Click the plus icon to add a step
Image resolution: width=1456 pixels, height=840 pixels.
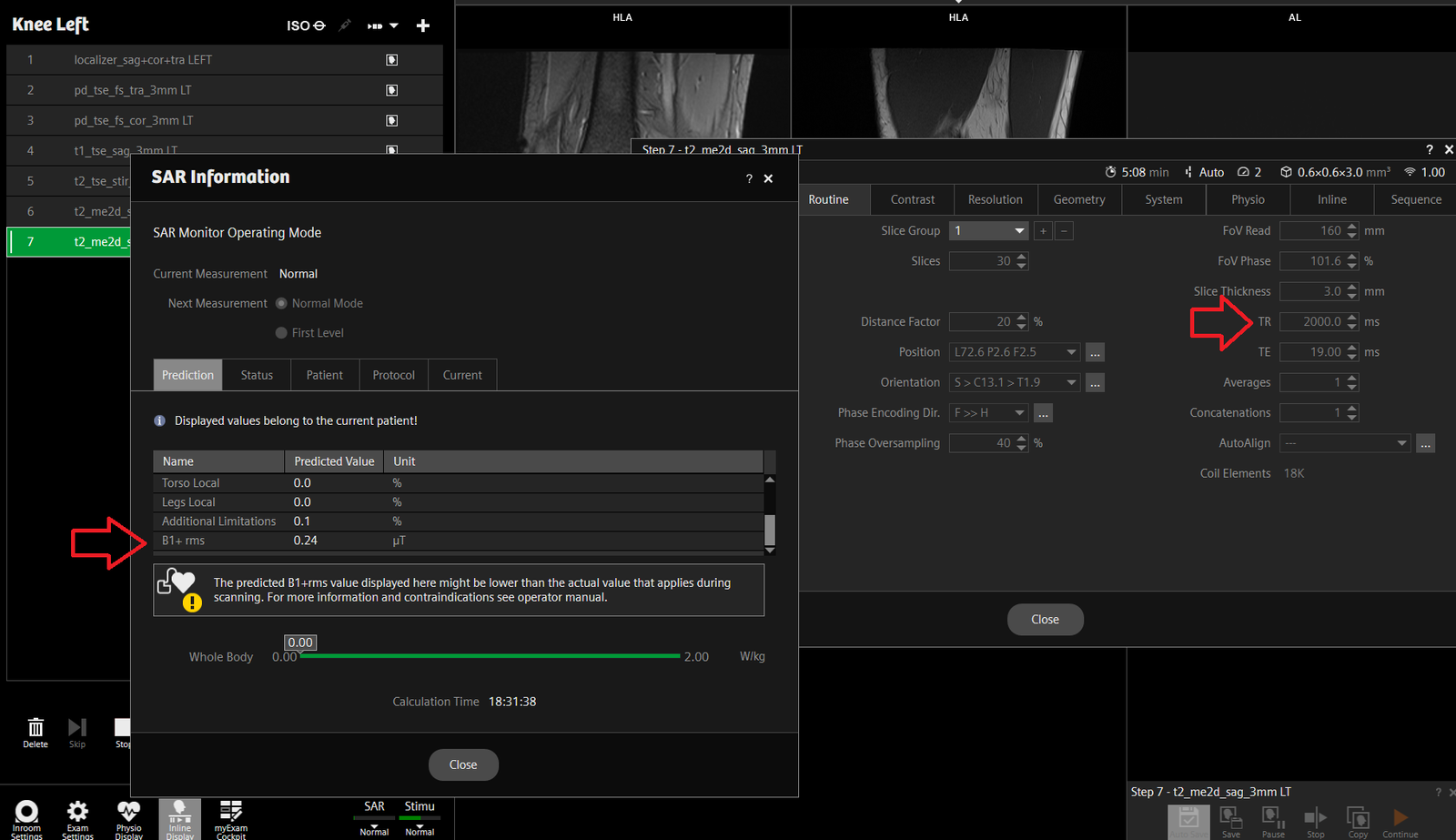pos(423,25)
